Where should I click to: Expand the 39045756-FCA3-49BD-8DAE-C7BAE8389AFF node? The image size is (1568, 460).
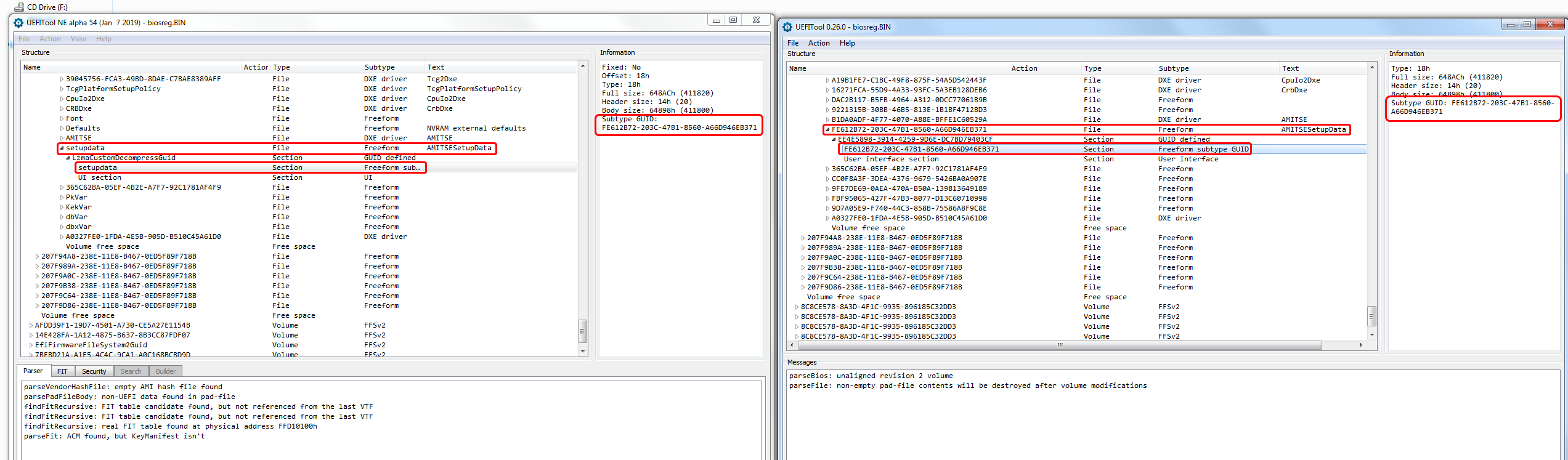click(x=62, y=79)
